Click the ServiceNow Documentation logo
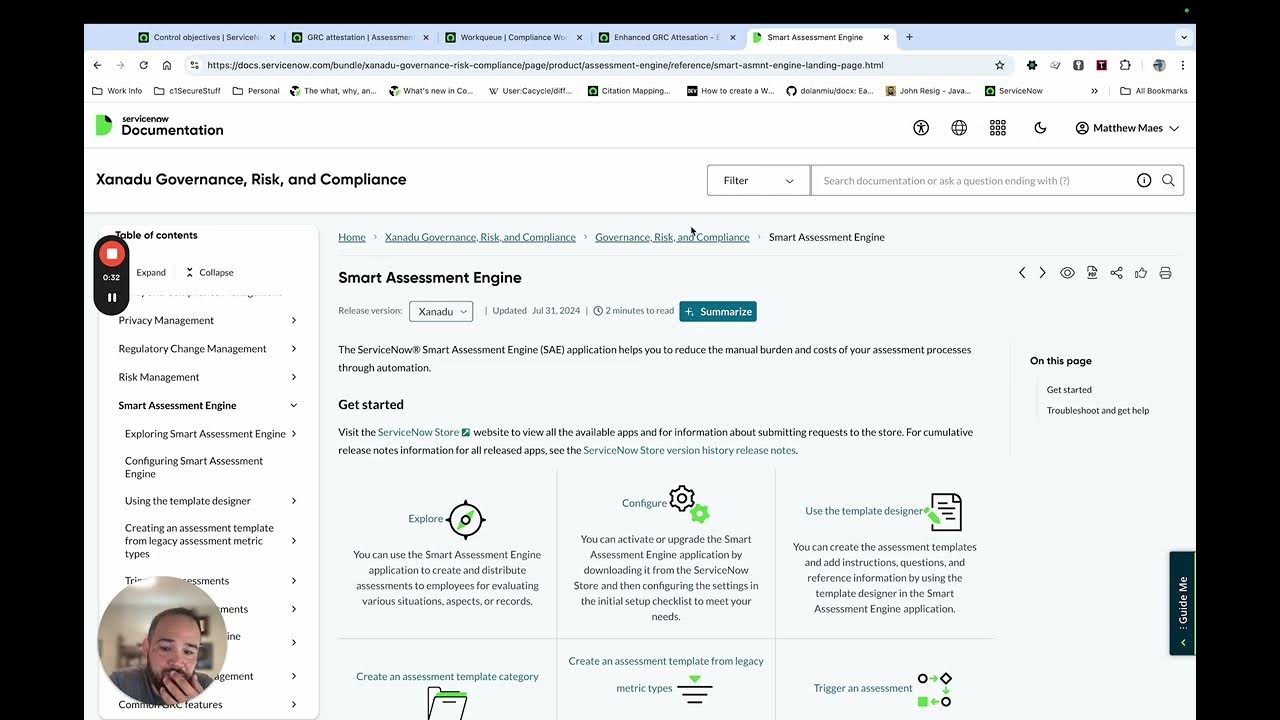 tap(160, 125)
